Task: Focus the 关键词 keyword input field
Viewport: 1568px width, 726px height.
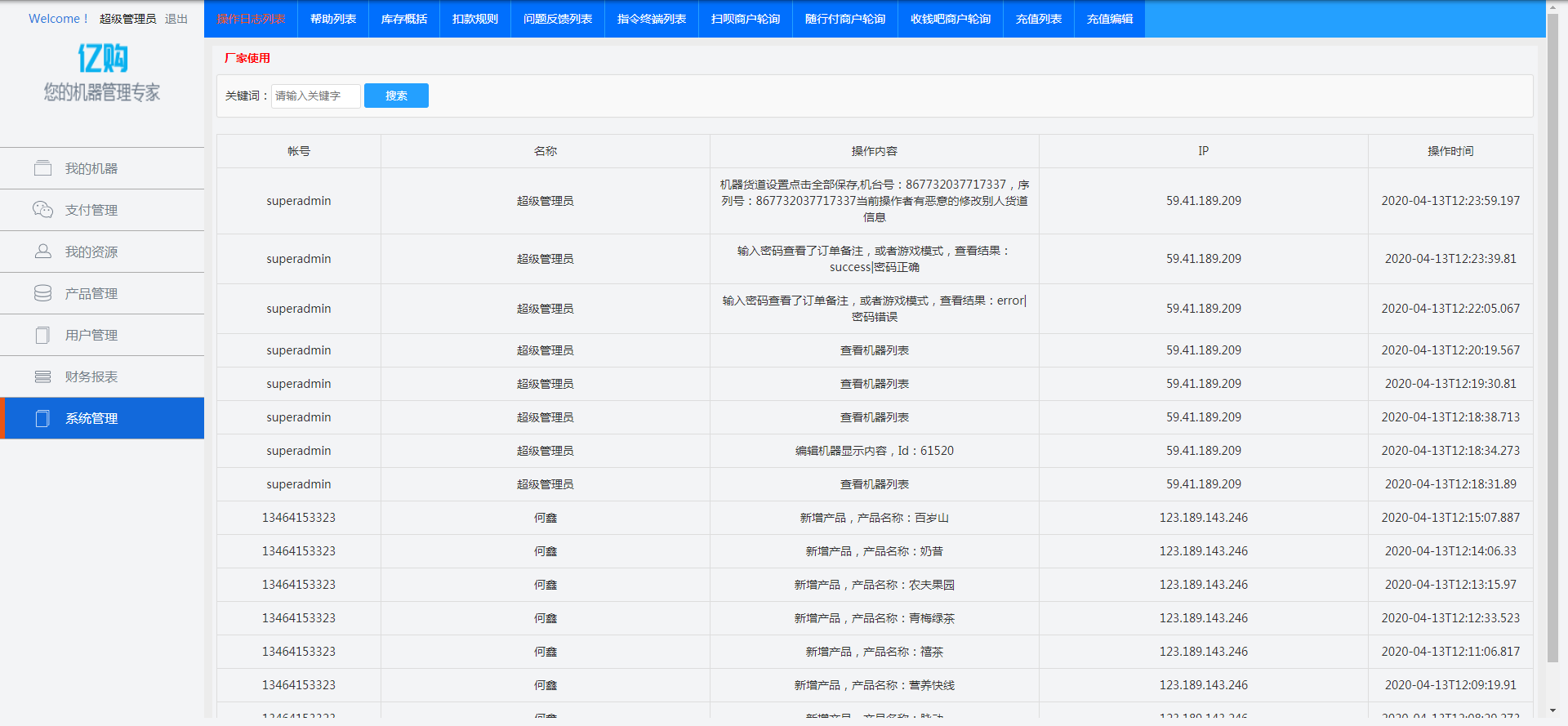Action: tap(315, 96)
